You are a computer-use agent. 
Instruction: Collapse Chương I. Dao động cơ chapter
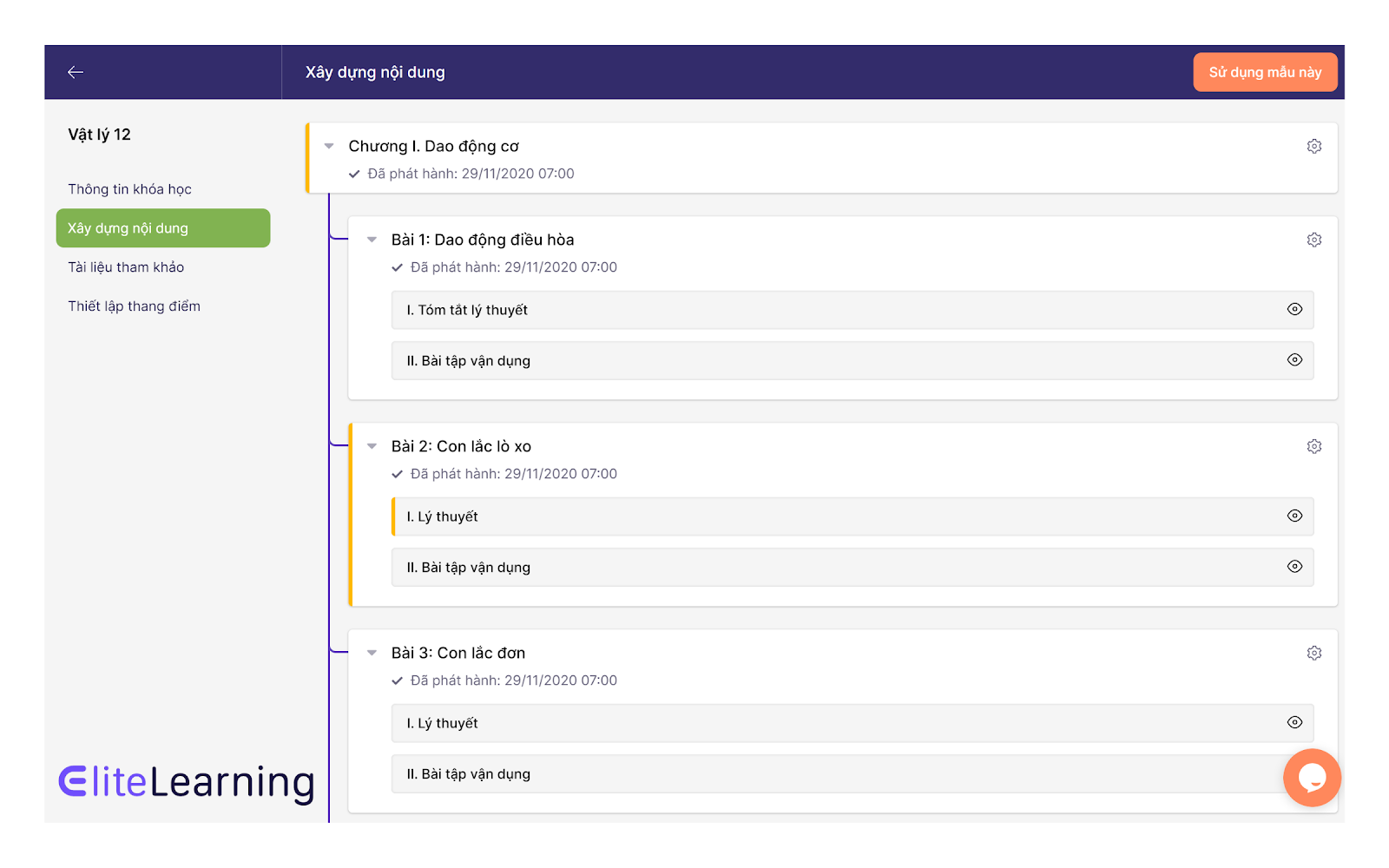(329, 146)
